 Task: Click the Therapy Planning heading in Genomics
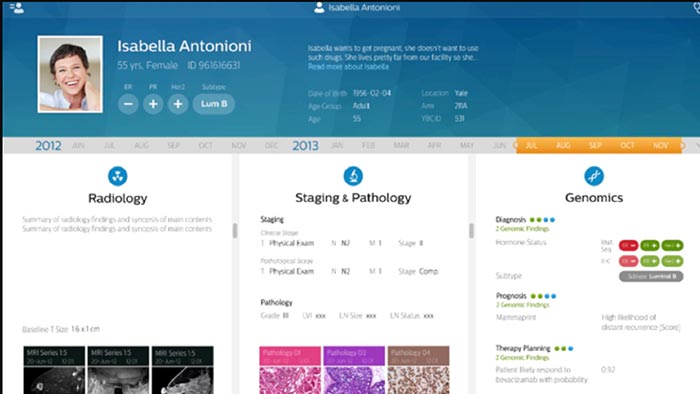pos(523,348)
